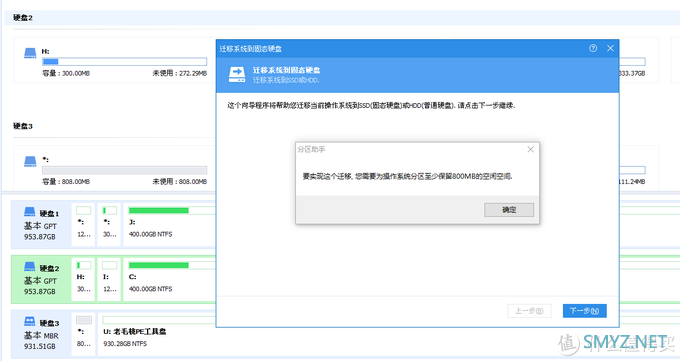Screen dimensions: 680x361
Task: Select the H: partition drive icon under 硬盘2
Action: (30, 53)
